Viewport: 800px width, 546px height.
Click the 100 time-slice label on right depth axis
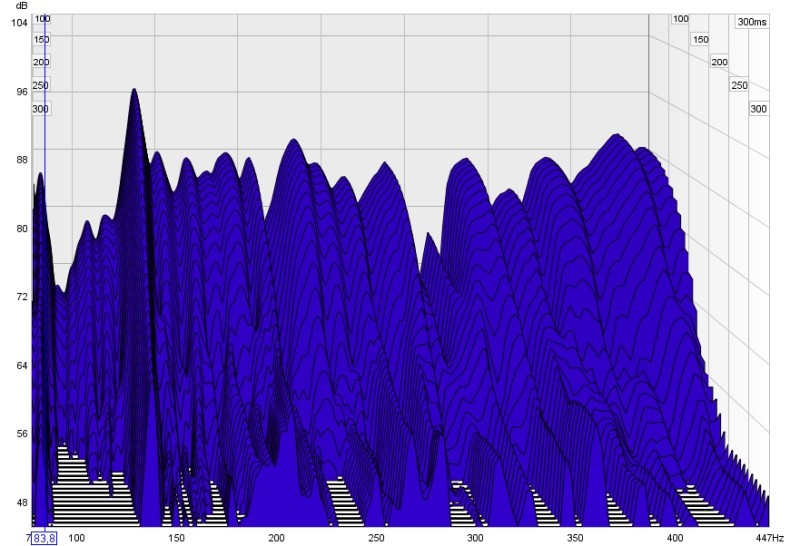(681, 19)
